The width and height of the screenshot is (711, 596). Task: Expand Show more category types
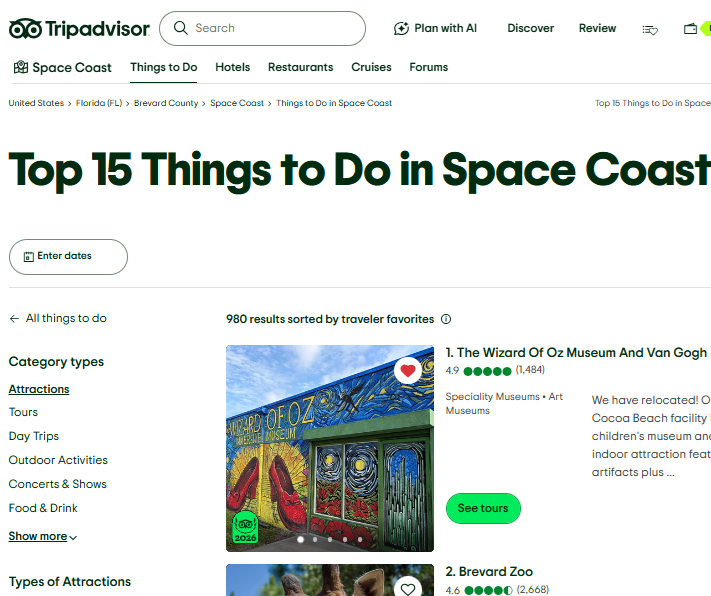(x=43, y=536)
